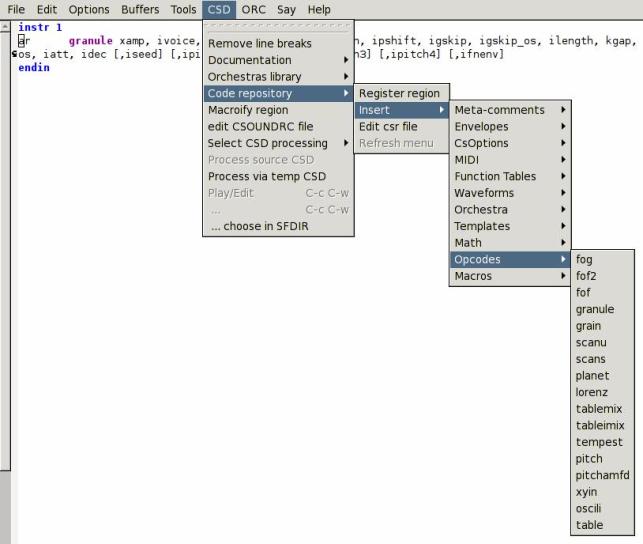Select the Code repository entry
The image size is (643, 544).
[278, 93]
